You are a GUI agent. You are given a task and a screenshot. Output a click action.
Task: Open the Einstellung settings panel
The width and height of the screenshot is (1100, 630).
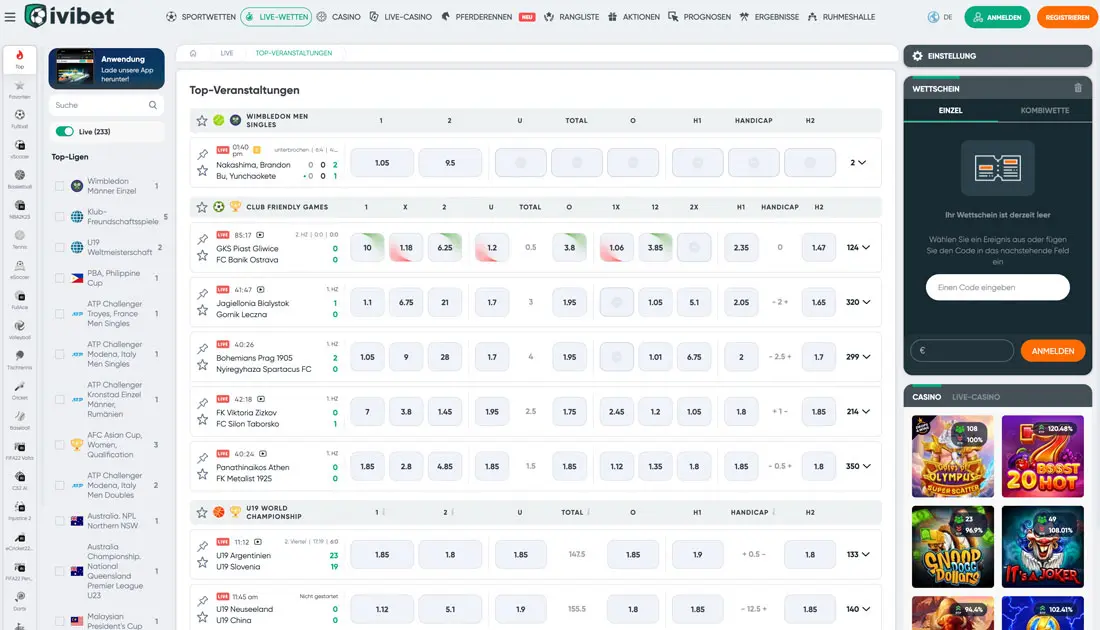[x=998, y=56]
